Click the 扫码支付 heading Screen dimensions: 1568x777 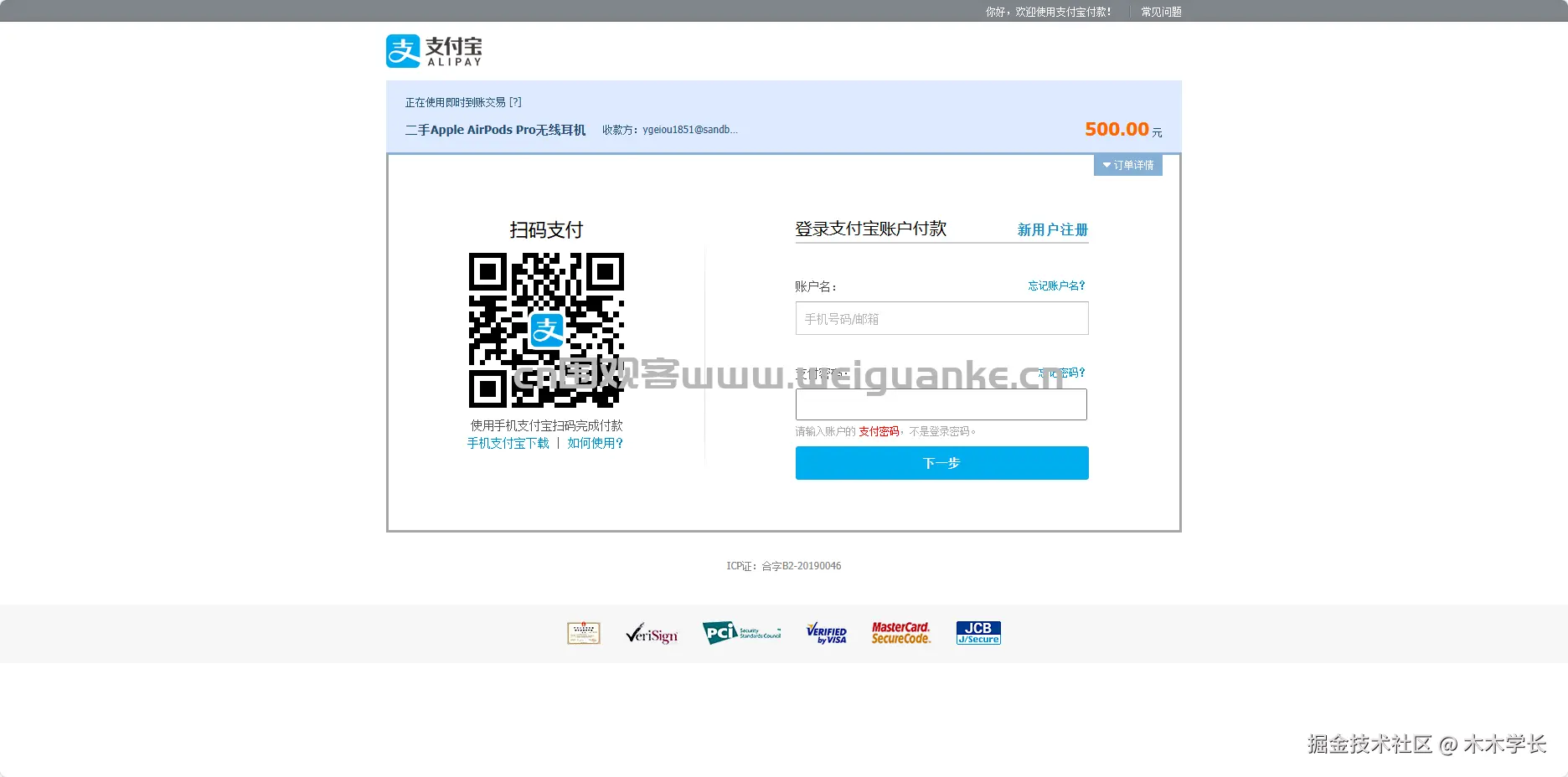[546, 230]
